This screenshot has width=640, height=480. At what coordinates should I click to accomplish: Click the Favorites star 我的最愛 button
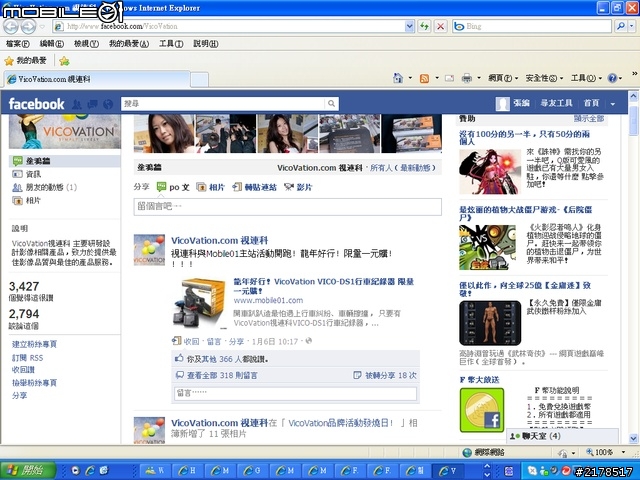[25, 61]
